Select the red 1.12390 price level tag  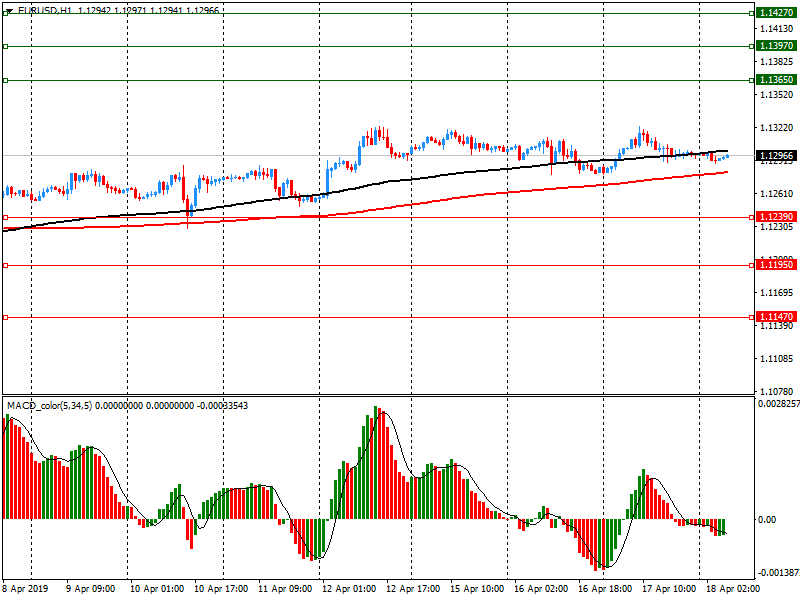pos(777,217)
